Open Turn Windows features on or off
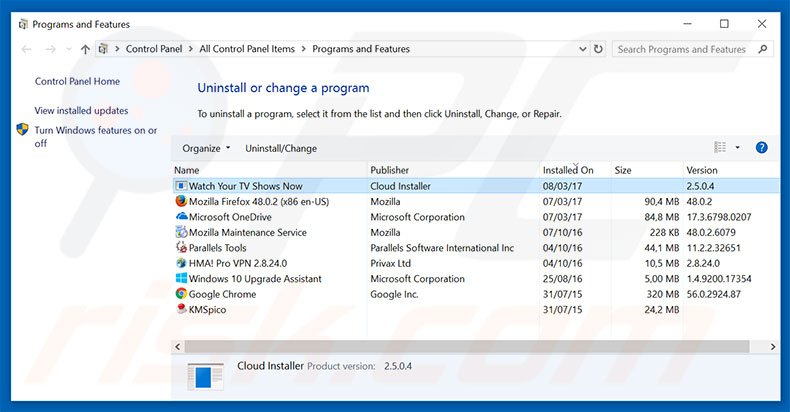 tap(96, 136)
